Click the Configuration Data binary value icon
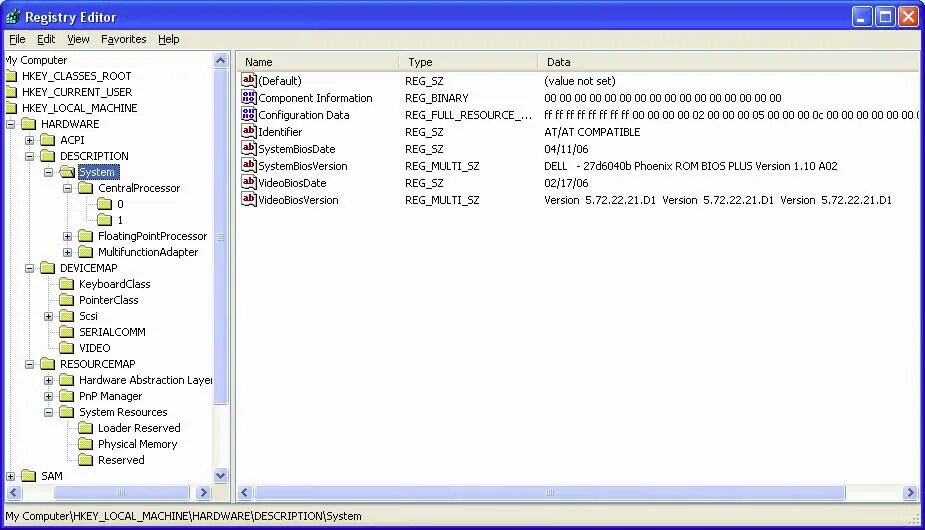This screenshot has width=925, height=530. (249, 114)
